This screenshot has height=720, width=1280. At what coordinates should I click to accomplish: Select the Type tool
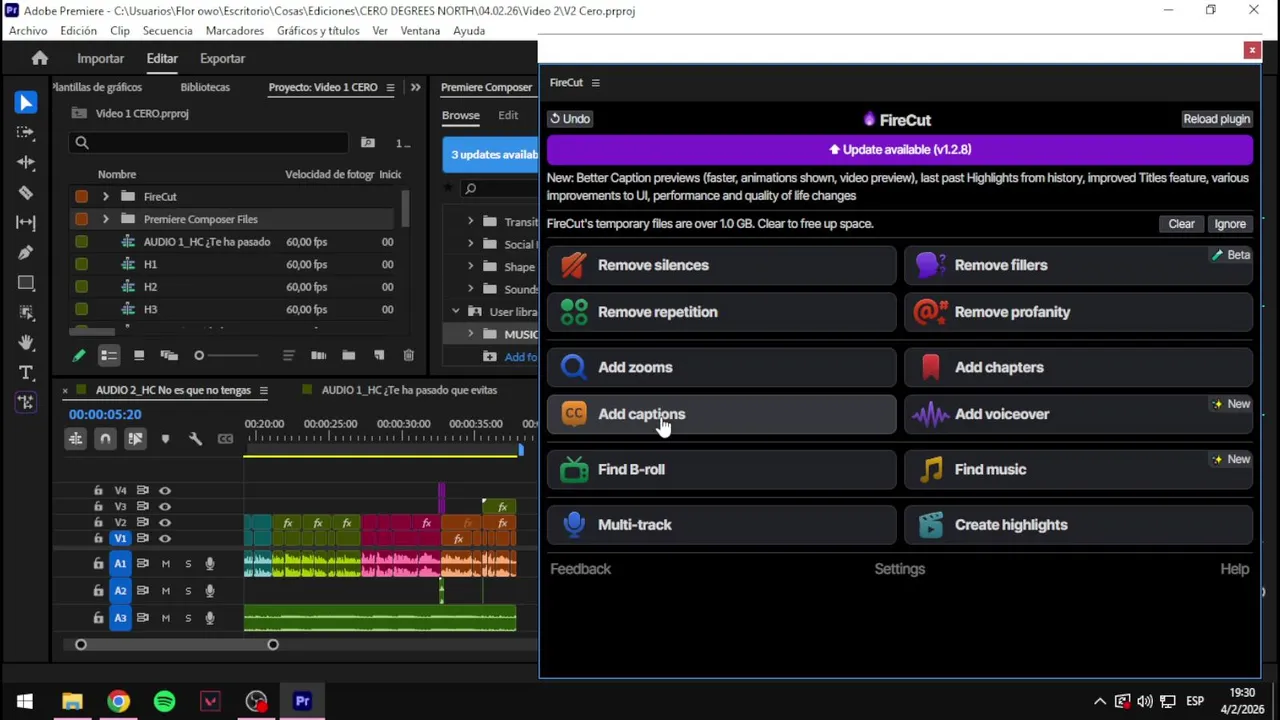pyautogui.click(x=26, y=372)
